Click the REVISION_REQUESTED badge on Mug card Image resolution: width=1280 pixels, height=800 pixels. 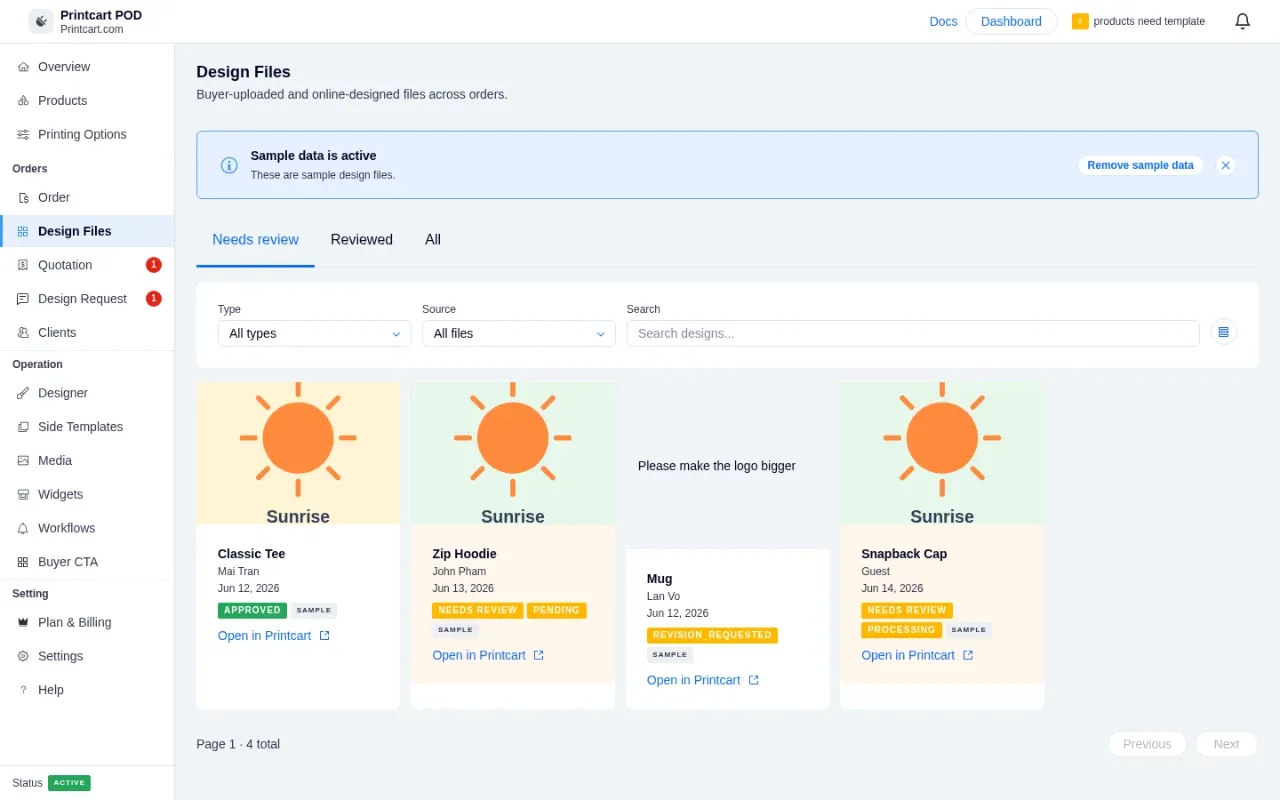712,635
